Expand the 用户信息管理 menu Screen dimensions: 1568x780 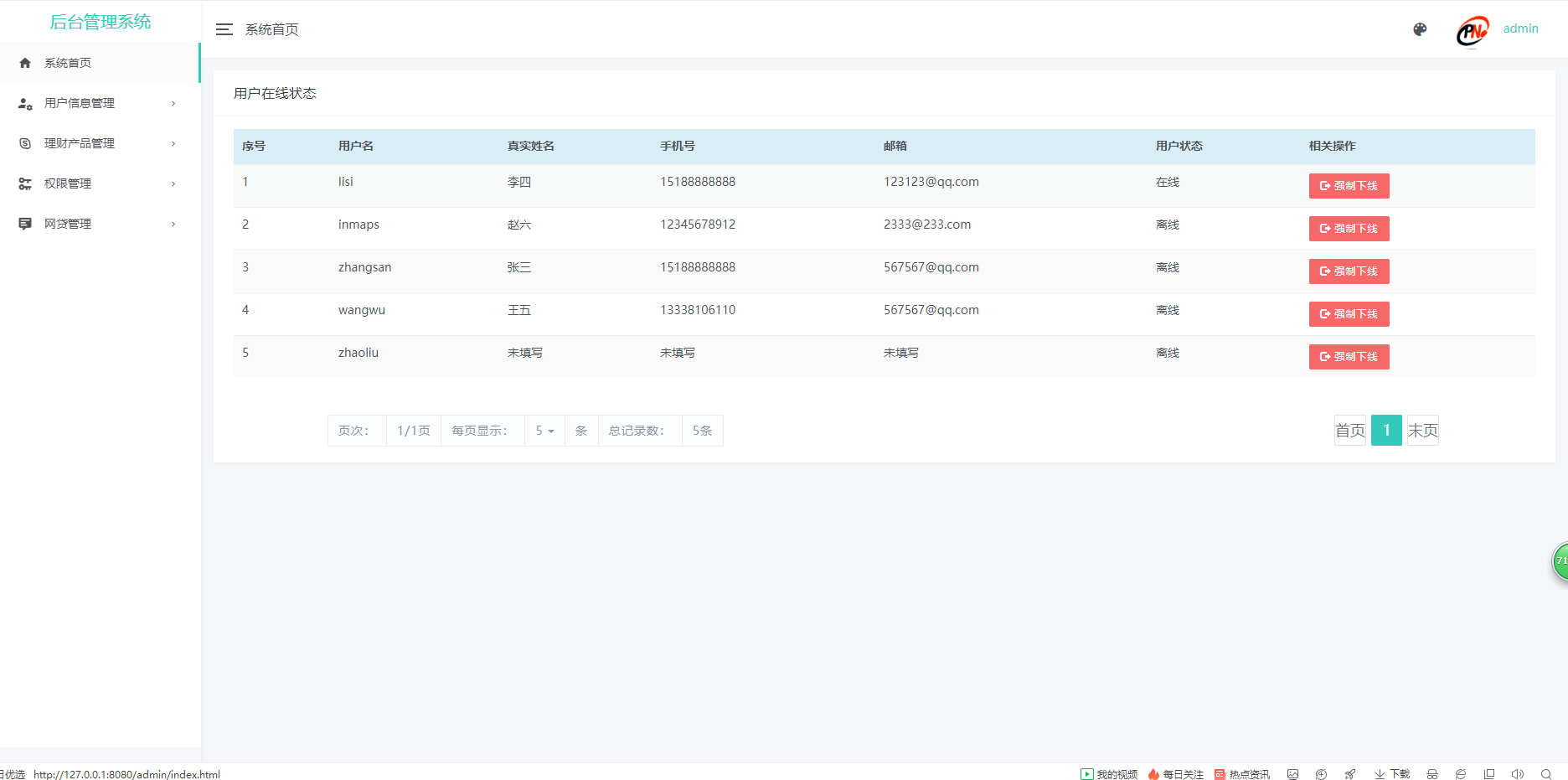point(80,103)
